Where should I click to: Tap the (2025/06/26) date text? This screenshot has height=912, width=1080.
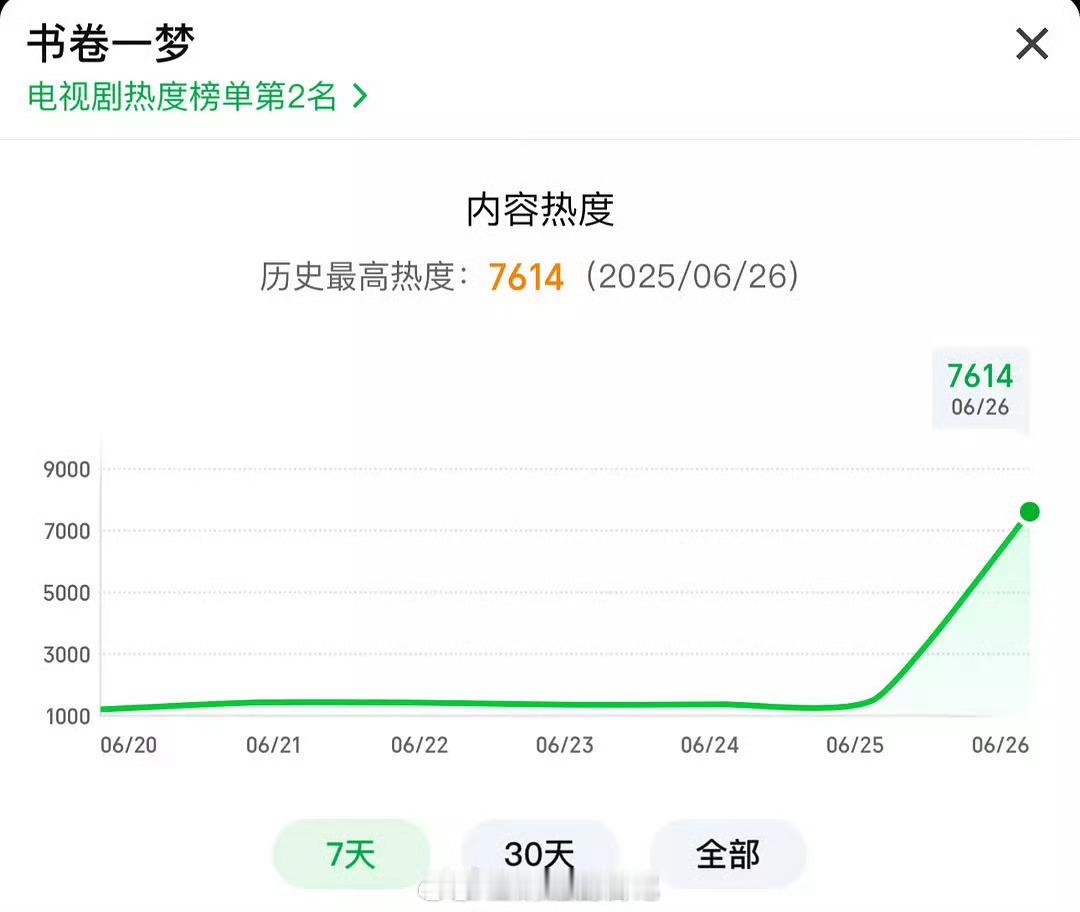pos(692,277)
